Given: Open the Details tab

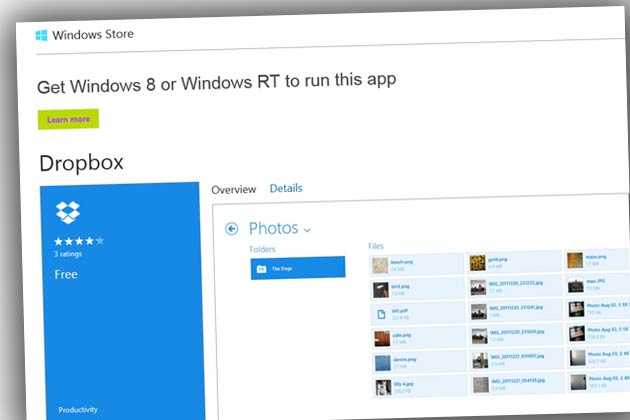Looking at the screenshot, I should [x=286, y=188].
